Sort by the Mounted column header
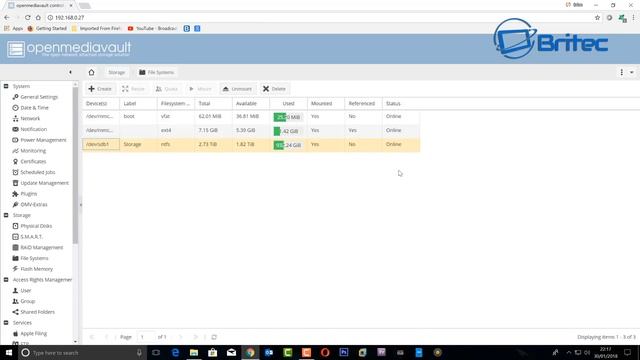Screen dimensions: 640x360 pyautogui.click(x=326, y=104)
